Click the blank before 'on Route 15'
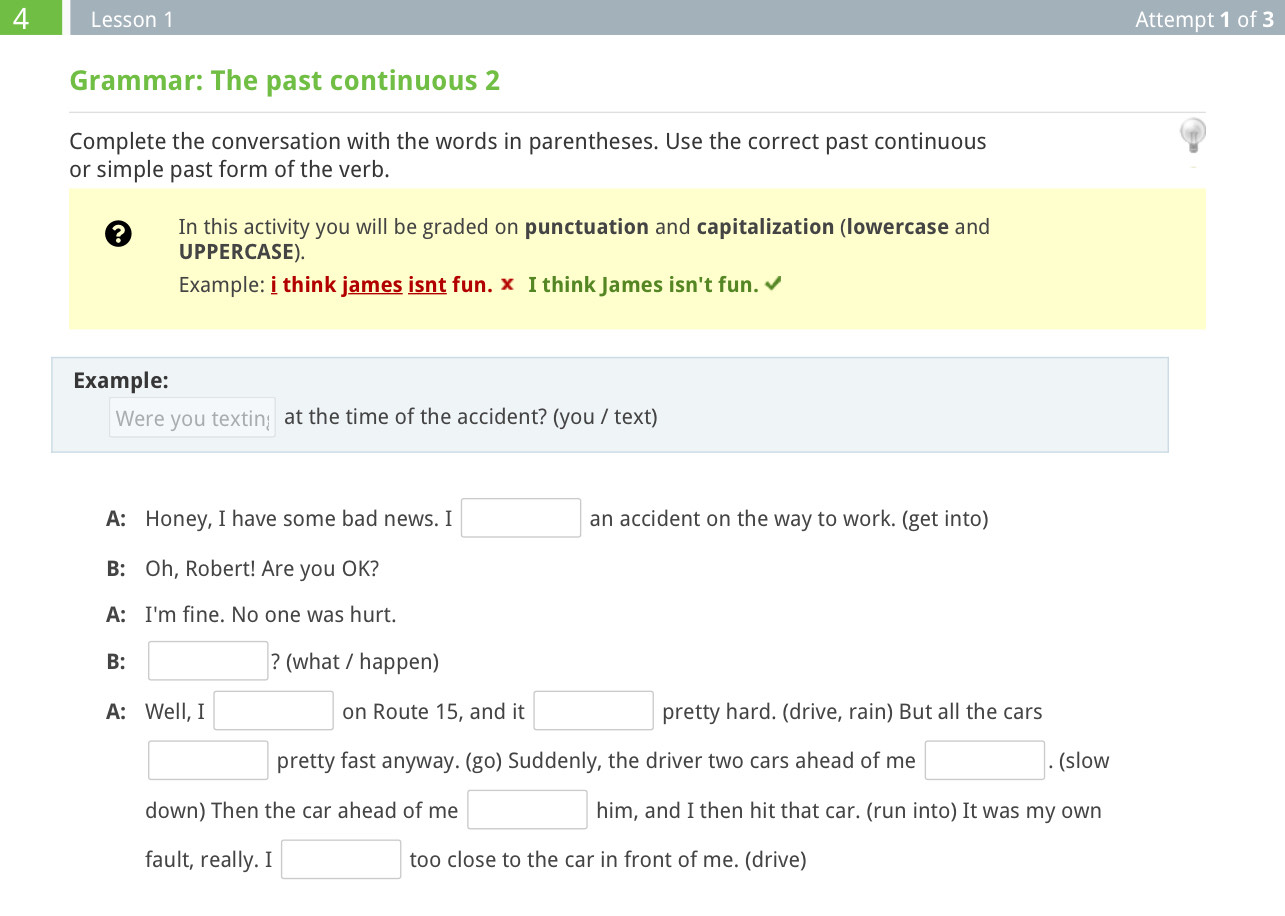Viewport: 1285px width, 916px height. (x=273, y=711)
